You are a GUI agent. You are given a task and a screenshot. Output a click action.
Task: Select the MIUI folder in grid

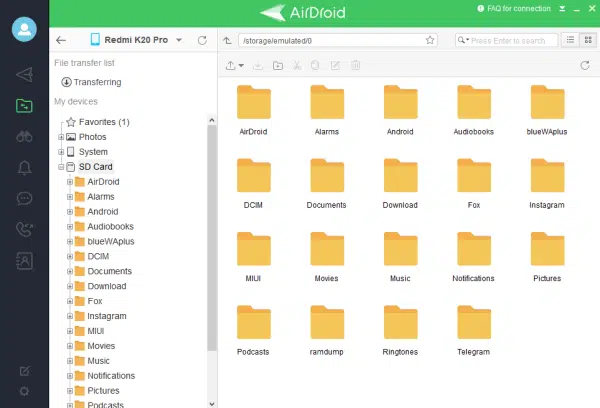[x=253, y=257]
